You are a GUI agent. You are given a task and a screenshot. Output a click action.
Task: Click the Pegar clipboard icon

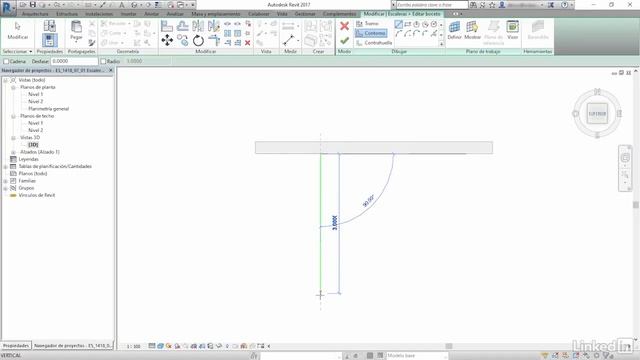pos(76,27)
